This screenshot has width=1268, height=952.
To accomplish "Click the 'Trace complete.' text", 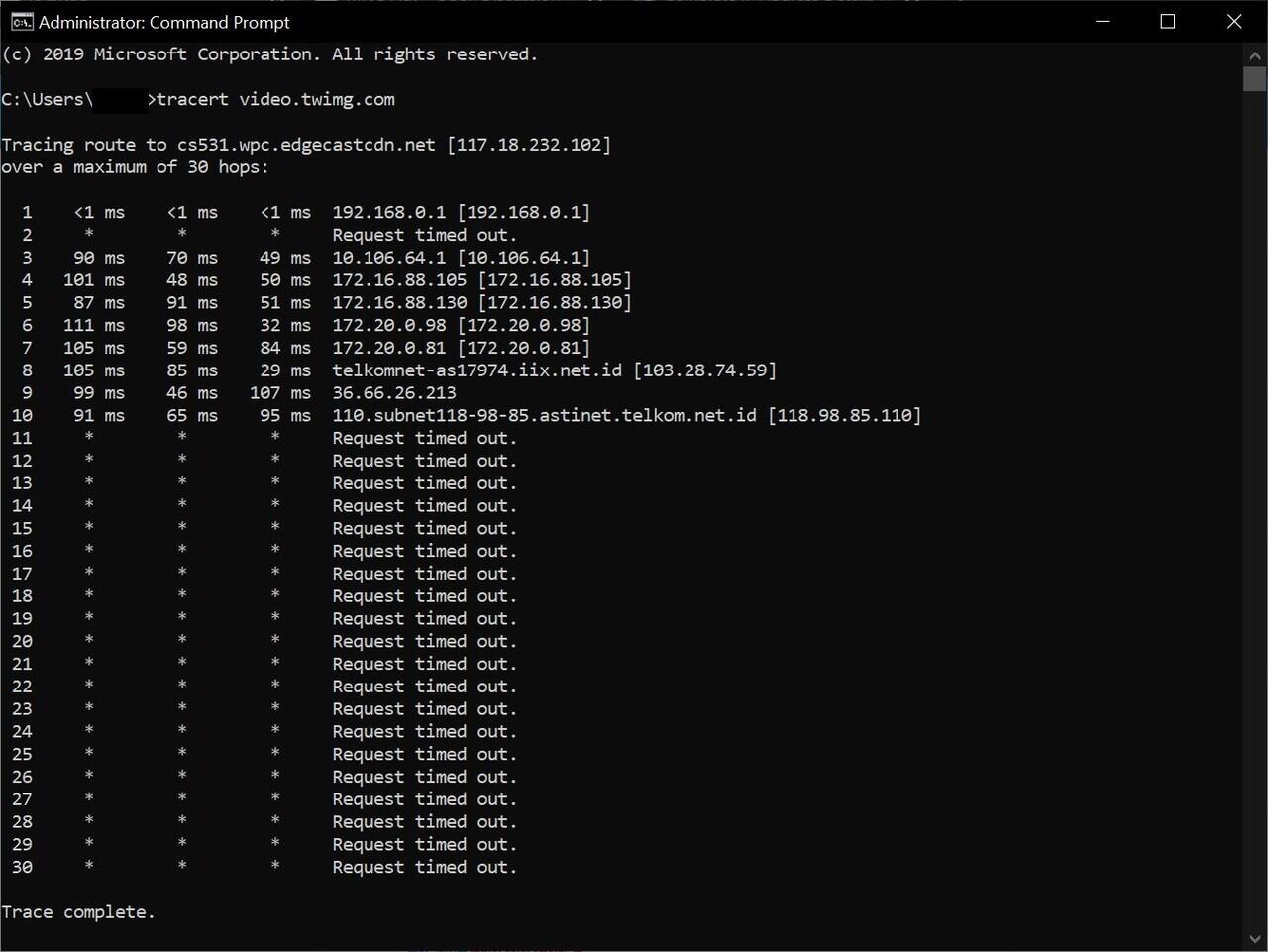I will pos(78,912).
